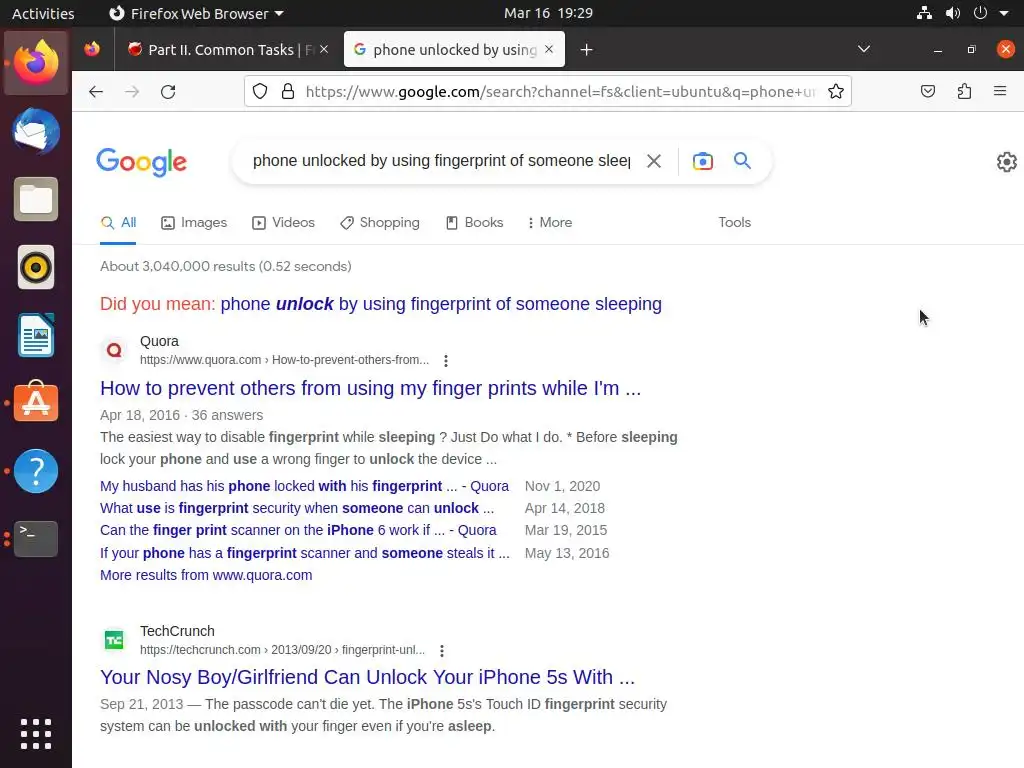The width and height of the screenshot is (1024, 768).
Task: Open If your phone has a fingerprint link
Action: [x=305, y=553]
